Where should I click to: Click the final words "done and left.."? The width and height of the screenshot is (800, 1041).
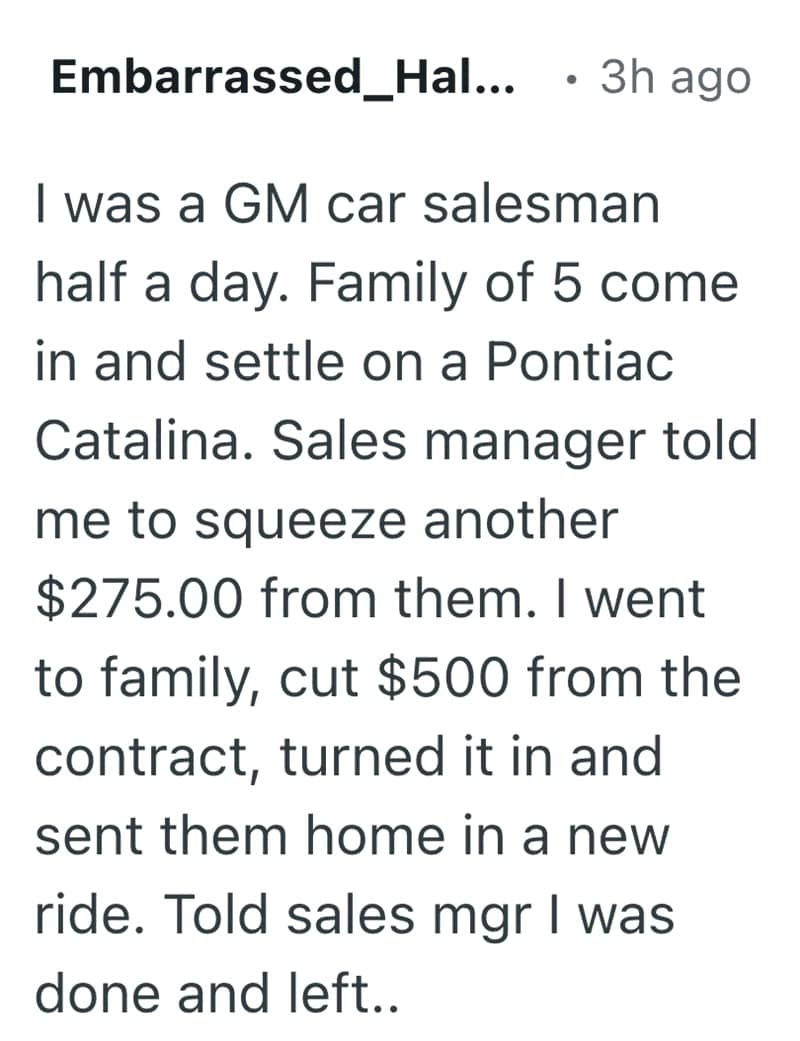tap(217, 994)
